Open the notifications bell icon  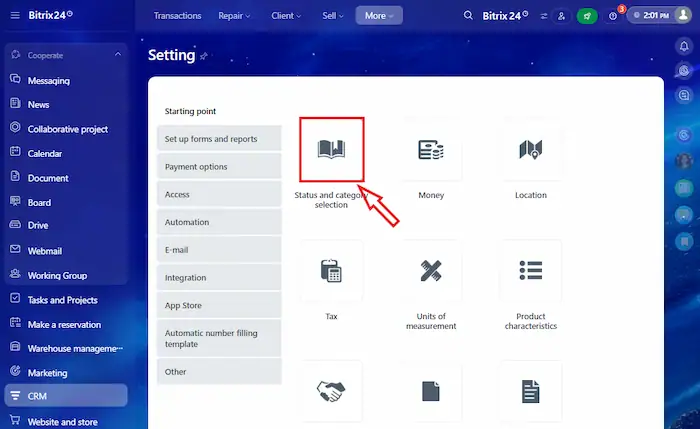coord(684,46)
